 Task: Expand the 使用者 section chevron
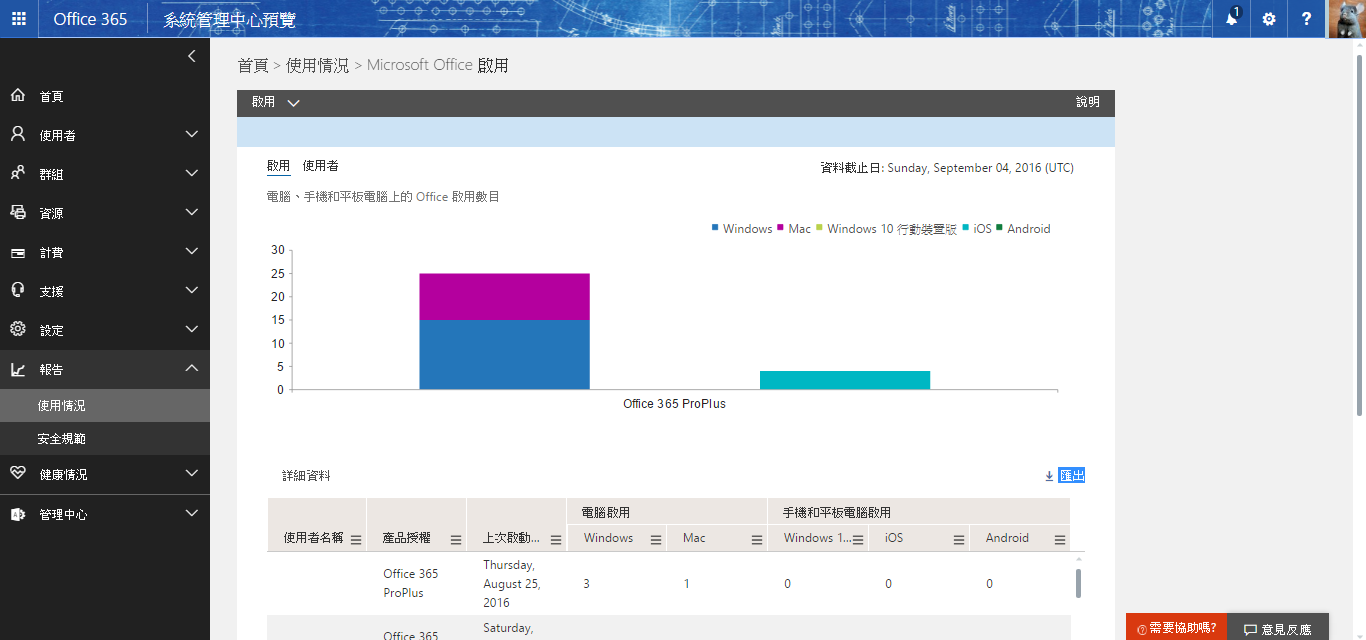192,135
